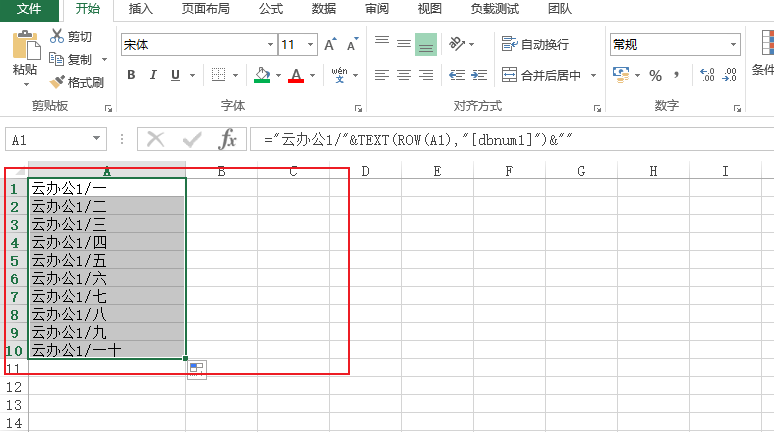Switch to the 审阅 Review tab

(x=377, y=9)
